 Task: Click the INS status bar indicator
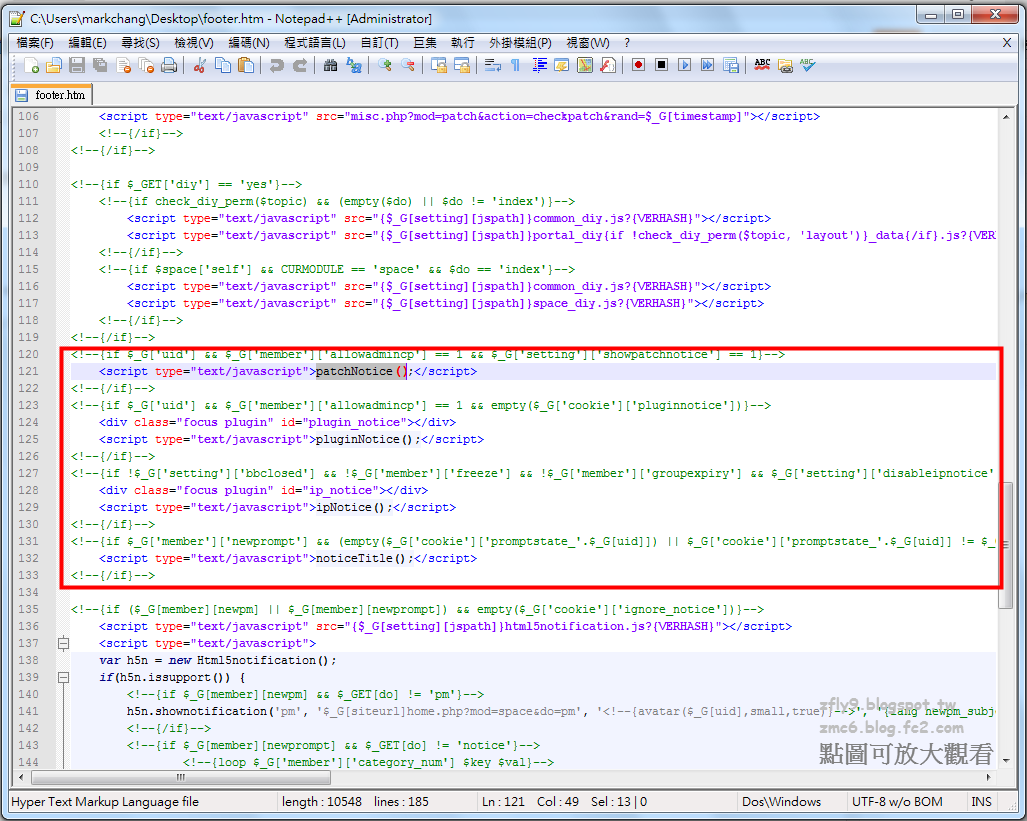(981, 801)
